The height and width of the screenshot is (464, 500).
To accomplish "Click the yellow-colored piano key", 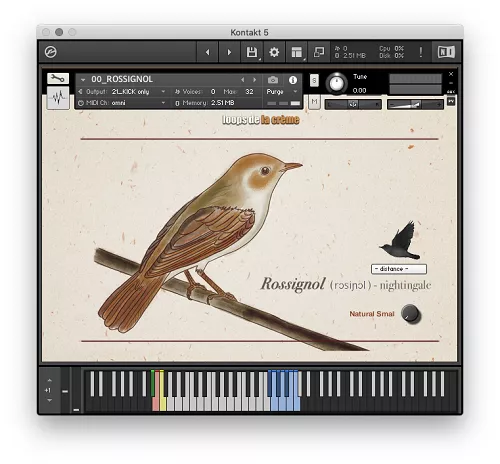I will click(x=163, y=404).
